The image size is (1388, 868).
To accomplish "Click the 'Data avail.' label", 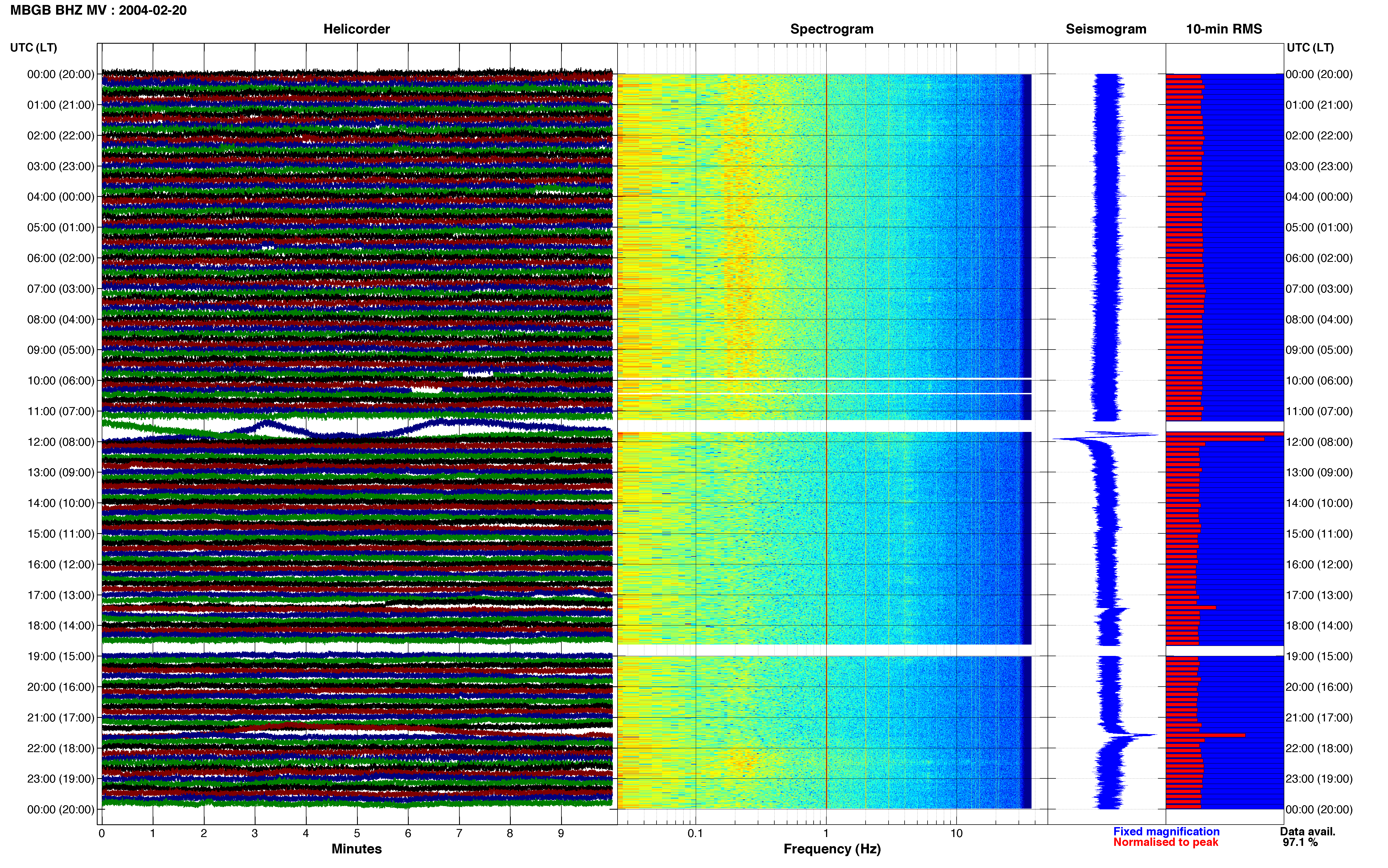I will [x=1308, y=831].
